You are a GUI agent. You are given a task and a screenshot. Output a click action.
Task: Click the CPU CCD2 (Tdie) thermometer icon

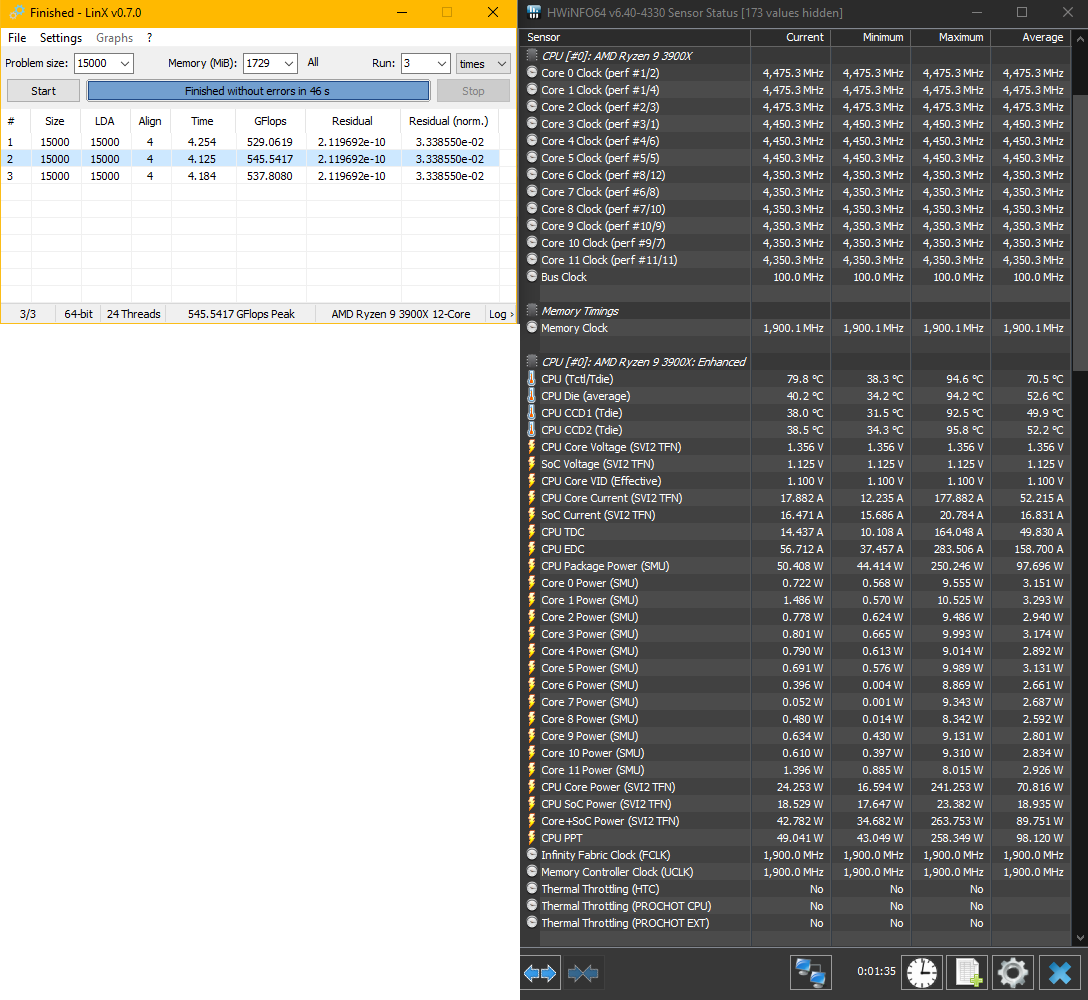(x=532, y=430)
